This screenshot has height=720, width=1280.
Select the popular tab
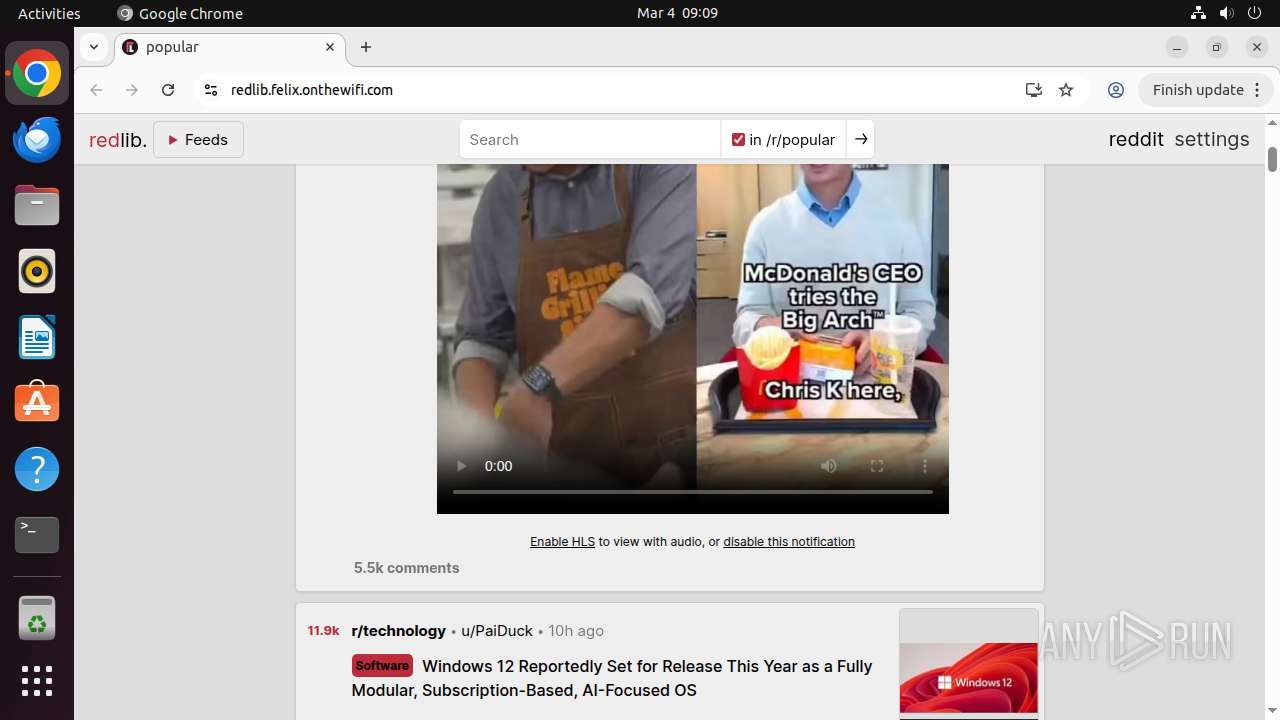tap(230, 47)
